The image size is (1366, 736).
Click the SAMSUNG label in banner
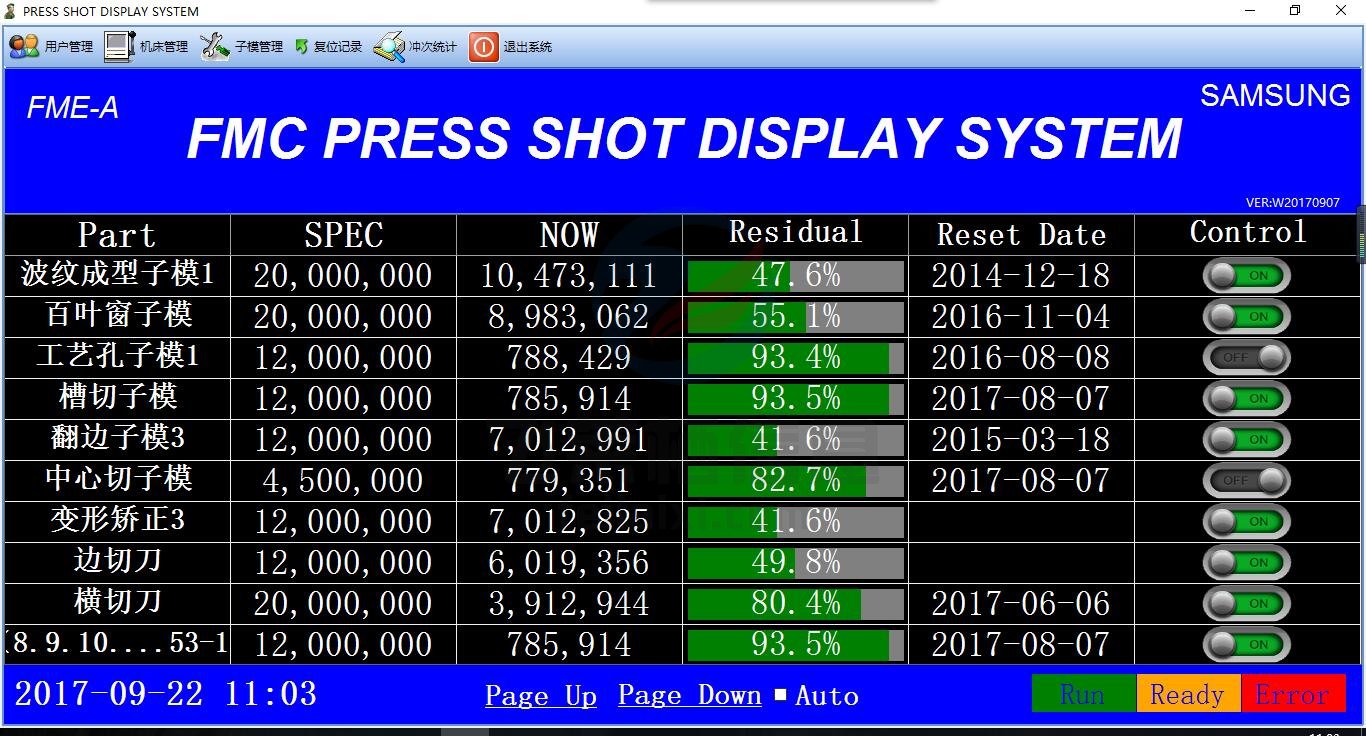pyautogui.click(x=1276, y=95)
